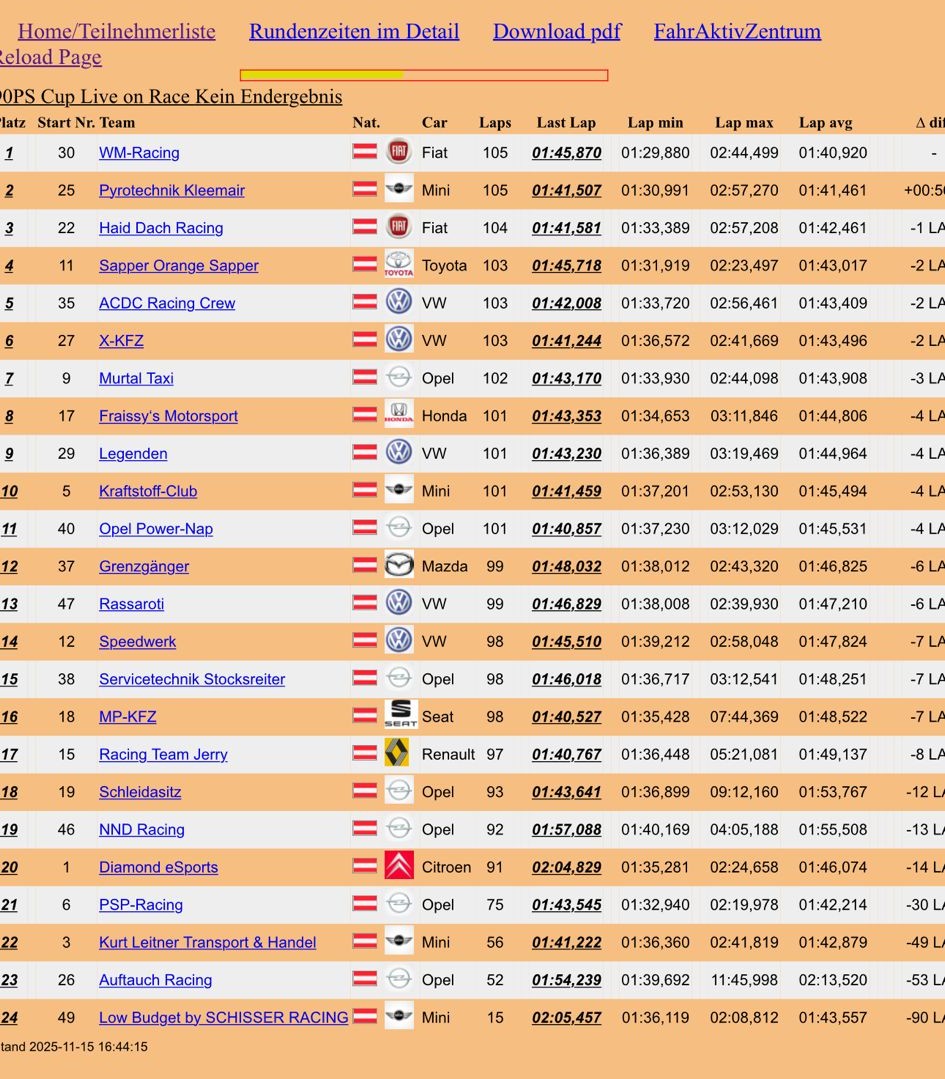Viewport: 945px width, 1079px height.
Task: Open the Pyrotechnik Kleemair team link
Action: click(x=171, y=191)
